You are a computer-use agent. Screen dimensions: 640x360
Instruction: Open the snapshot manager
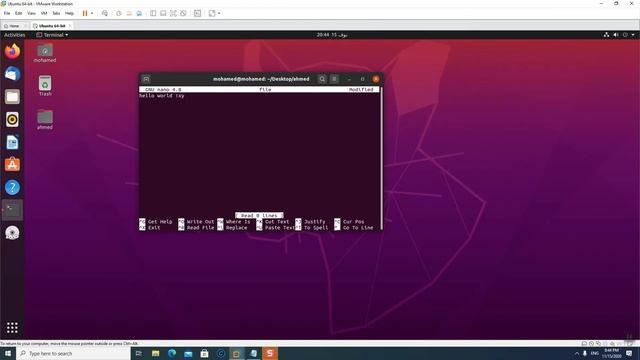(x=139, y=13)
